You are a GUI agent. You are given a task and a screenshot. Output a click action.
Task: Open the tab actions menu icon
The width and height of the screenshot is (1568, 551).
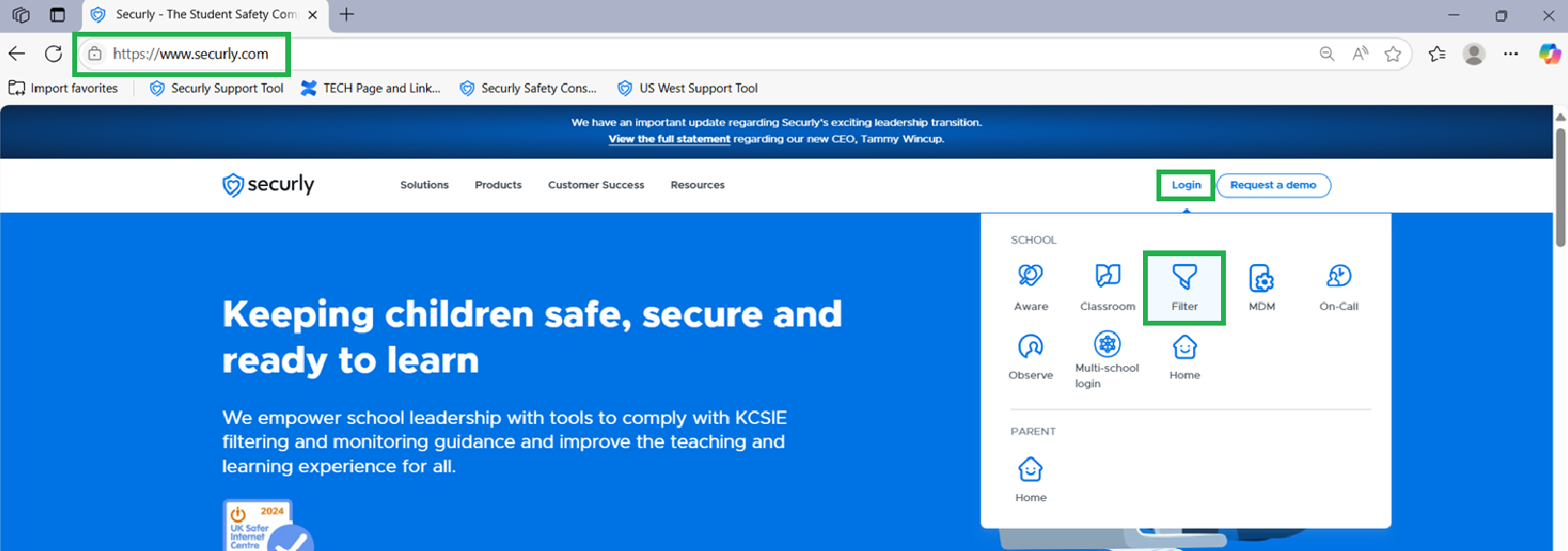tap(57, 14)
